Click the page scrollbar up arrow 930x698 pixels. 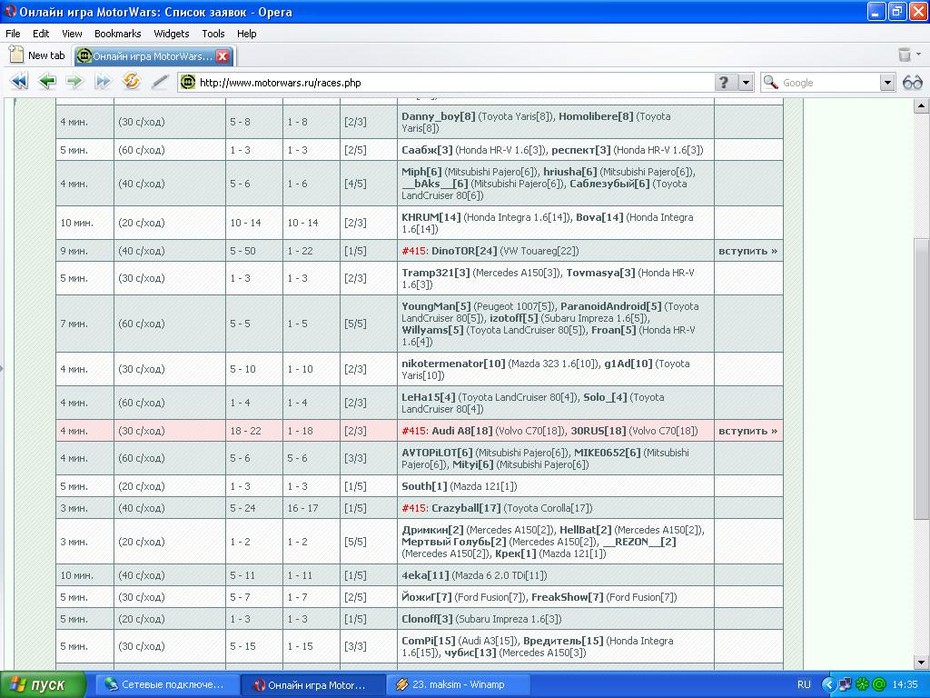921,106
